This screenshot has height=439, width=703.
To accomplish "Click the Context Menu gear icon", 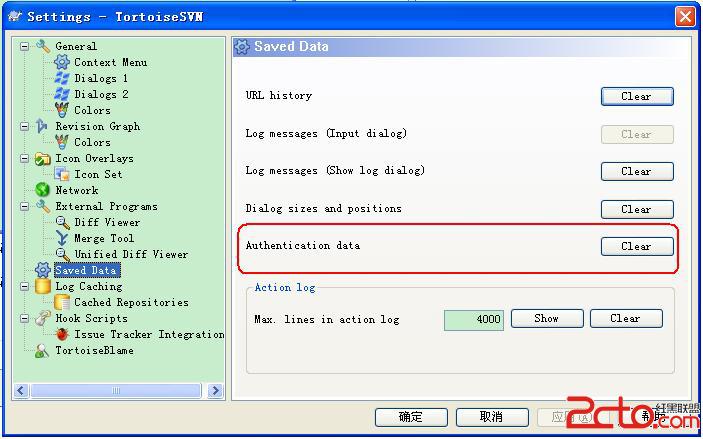I will 62,62.
